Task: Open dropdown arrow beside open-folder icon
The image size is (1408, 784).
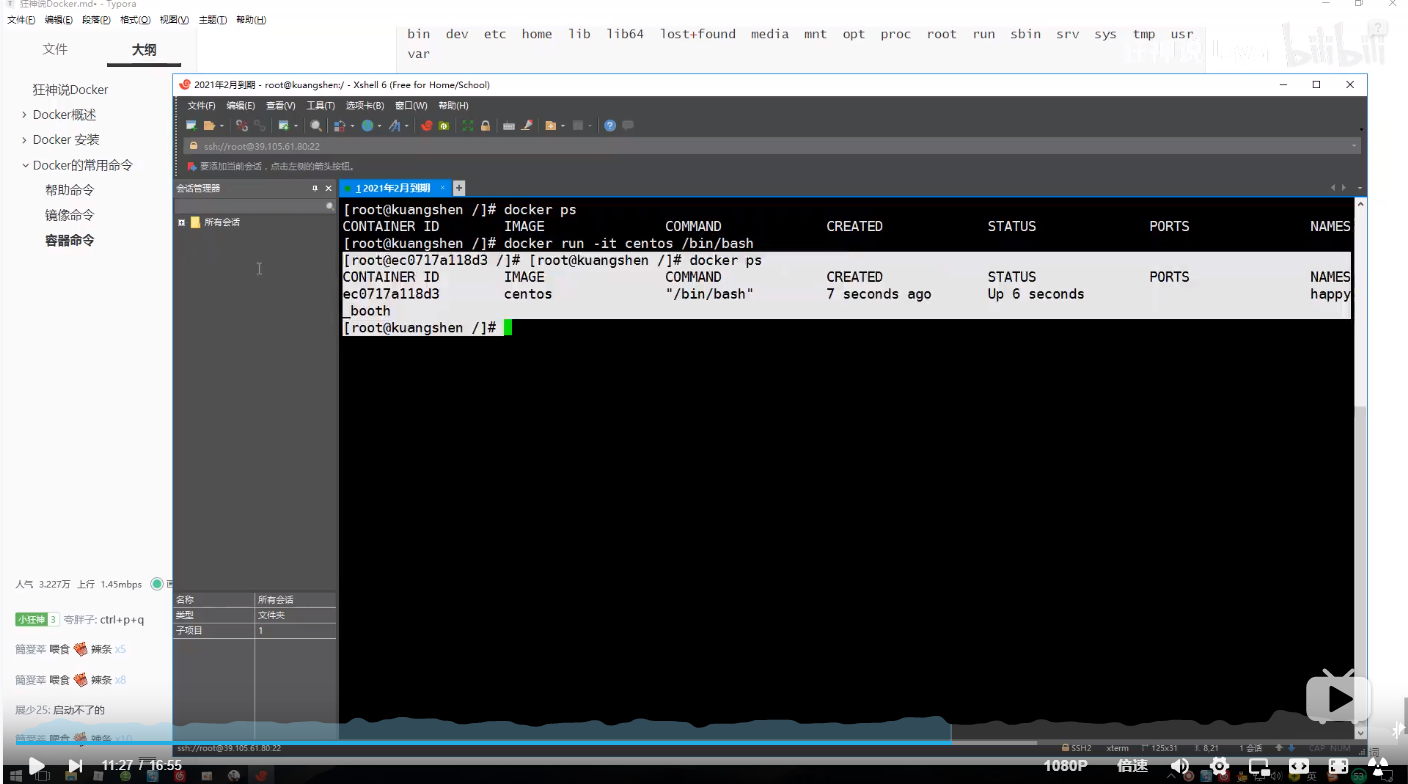Action: coord(222,126)
